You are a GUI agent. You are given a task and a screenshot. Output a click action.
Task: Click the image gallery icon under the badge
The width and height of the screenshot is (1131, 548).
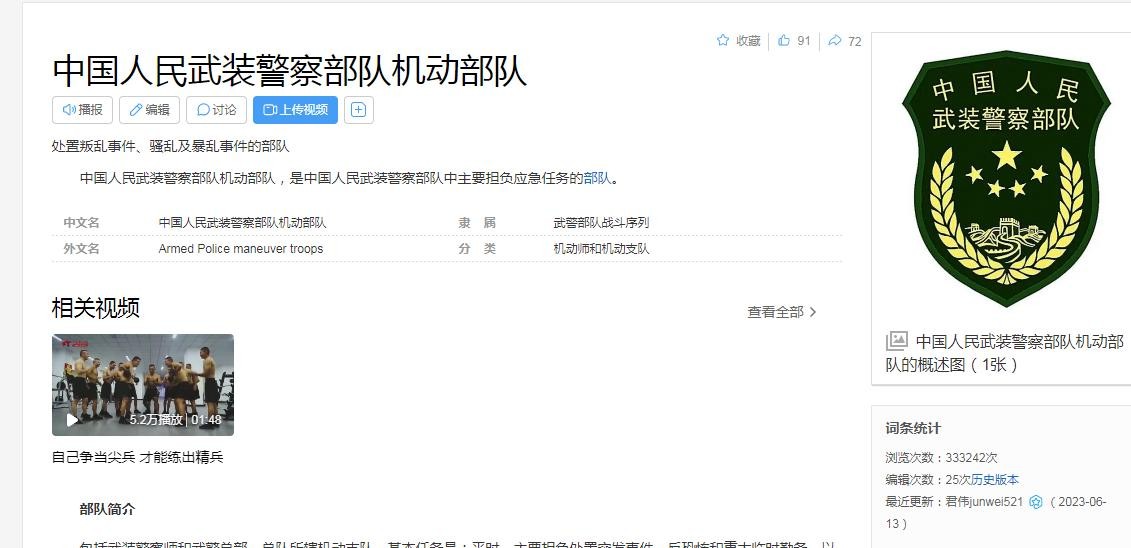[x=897, y=341]
